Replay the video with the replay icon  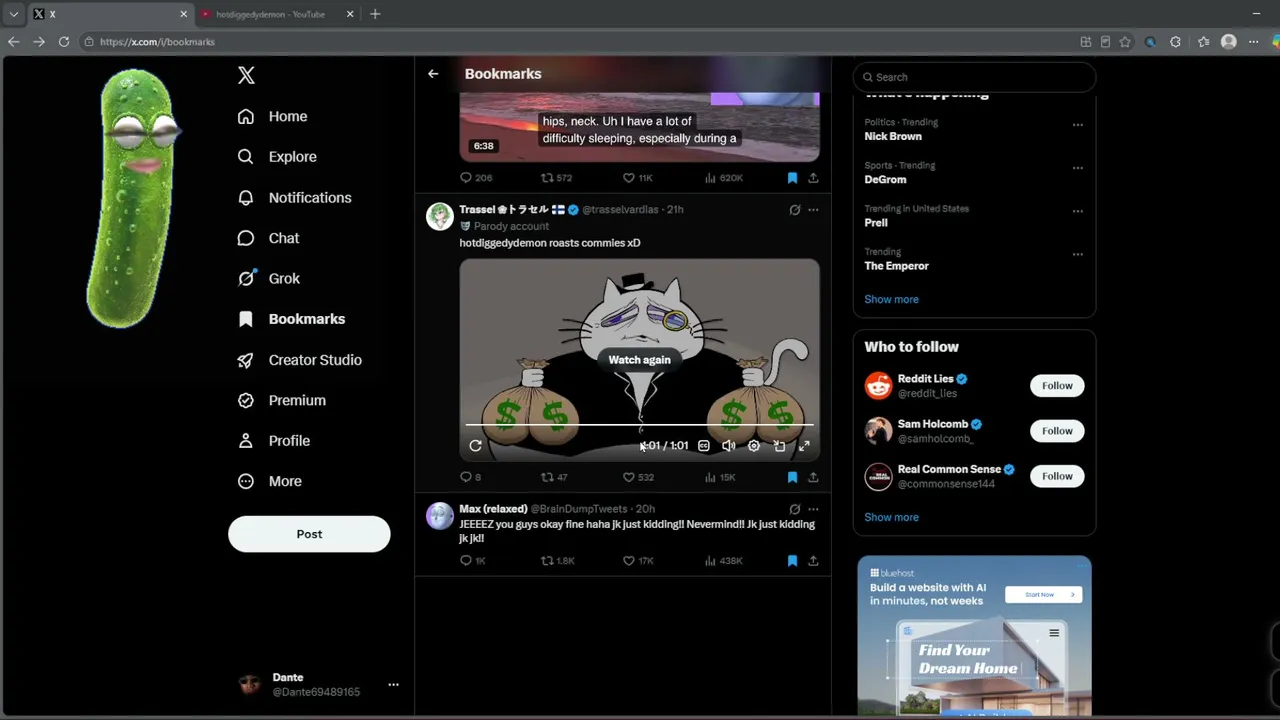475,446
